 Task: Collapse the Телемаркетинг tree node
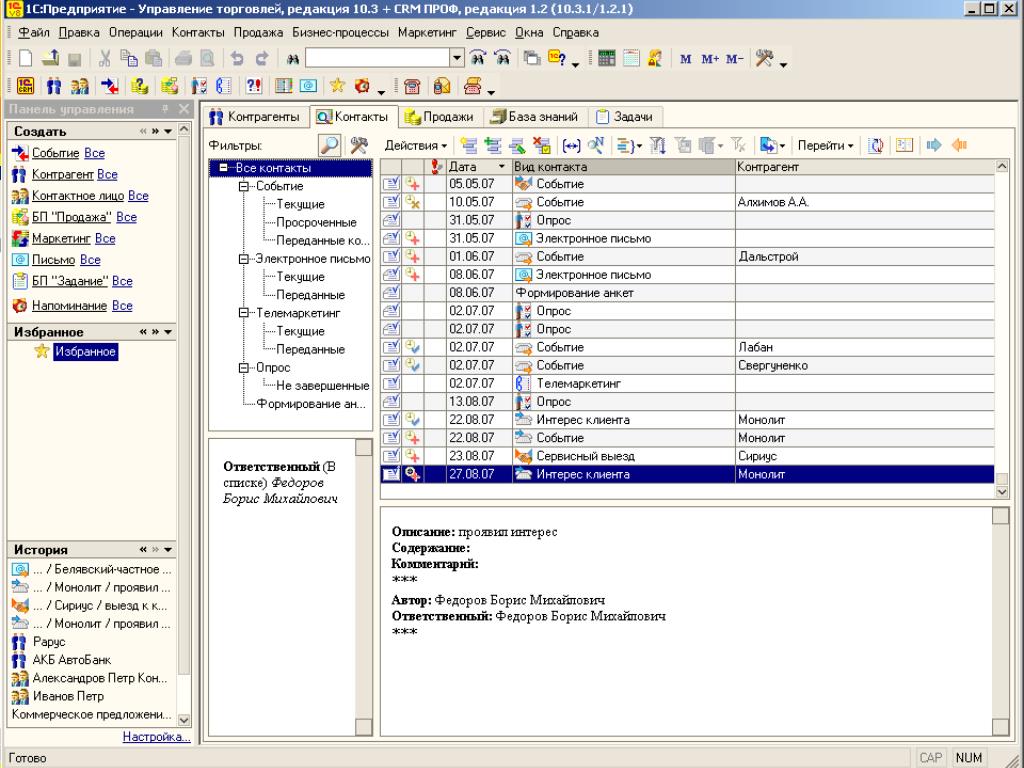click(244, 313)
